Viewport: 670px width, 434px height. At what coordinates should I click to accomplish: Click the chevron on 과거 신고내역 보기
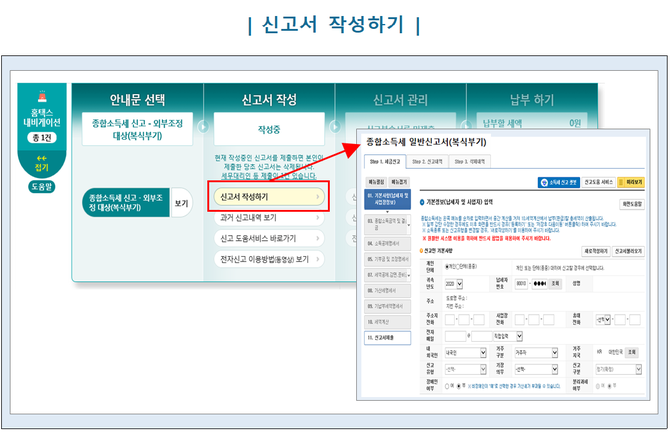click(318, 217)
